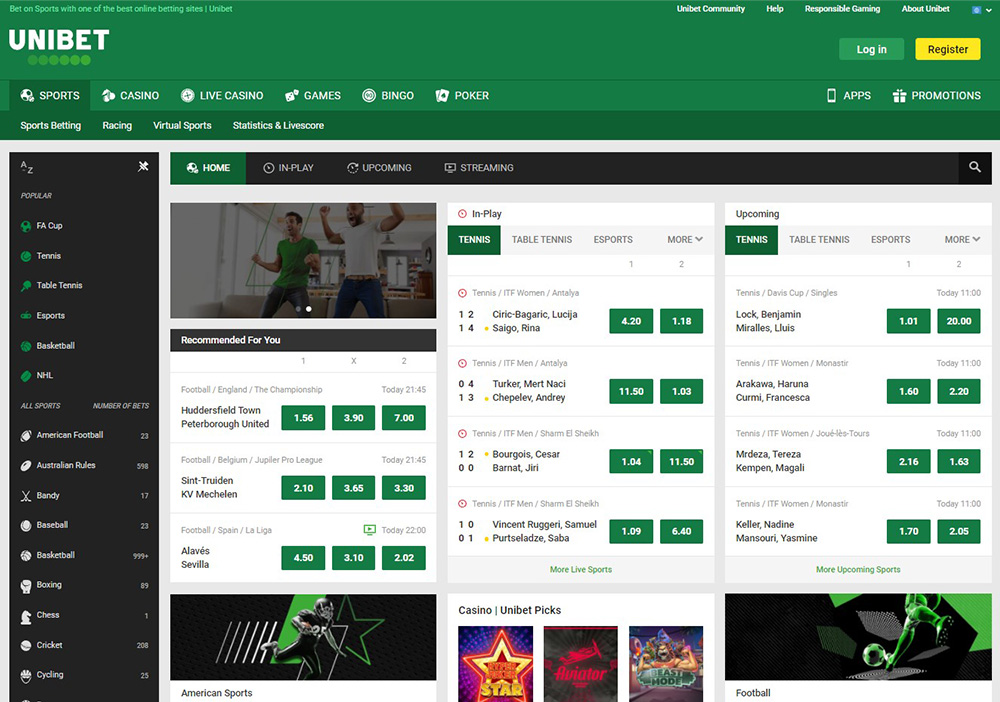Select 3.65 draw odds for Sint-Truiden match
The image size is (1000, 702).
(x=353, y=488)
